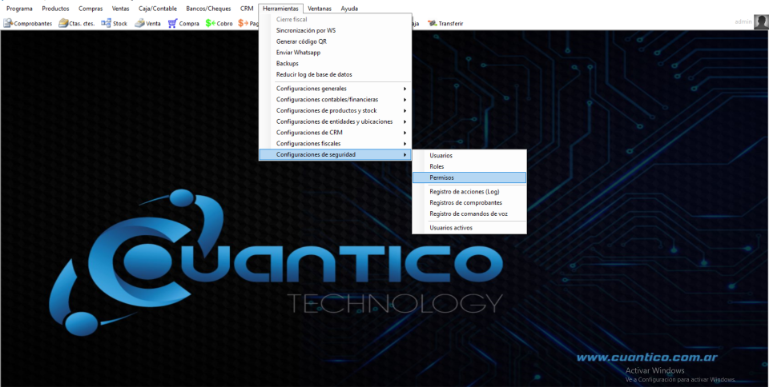Choose Roles menu entry

[x=469, y=167]
